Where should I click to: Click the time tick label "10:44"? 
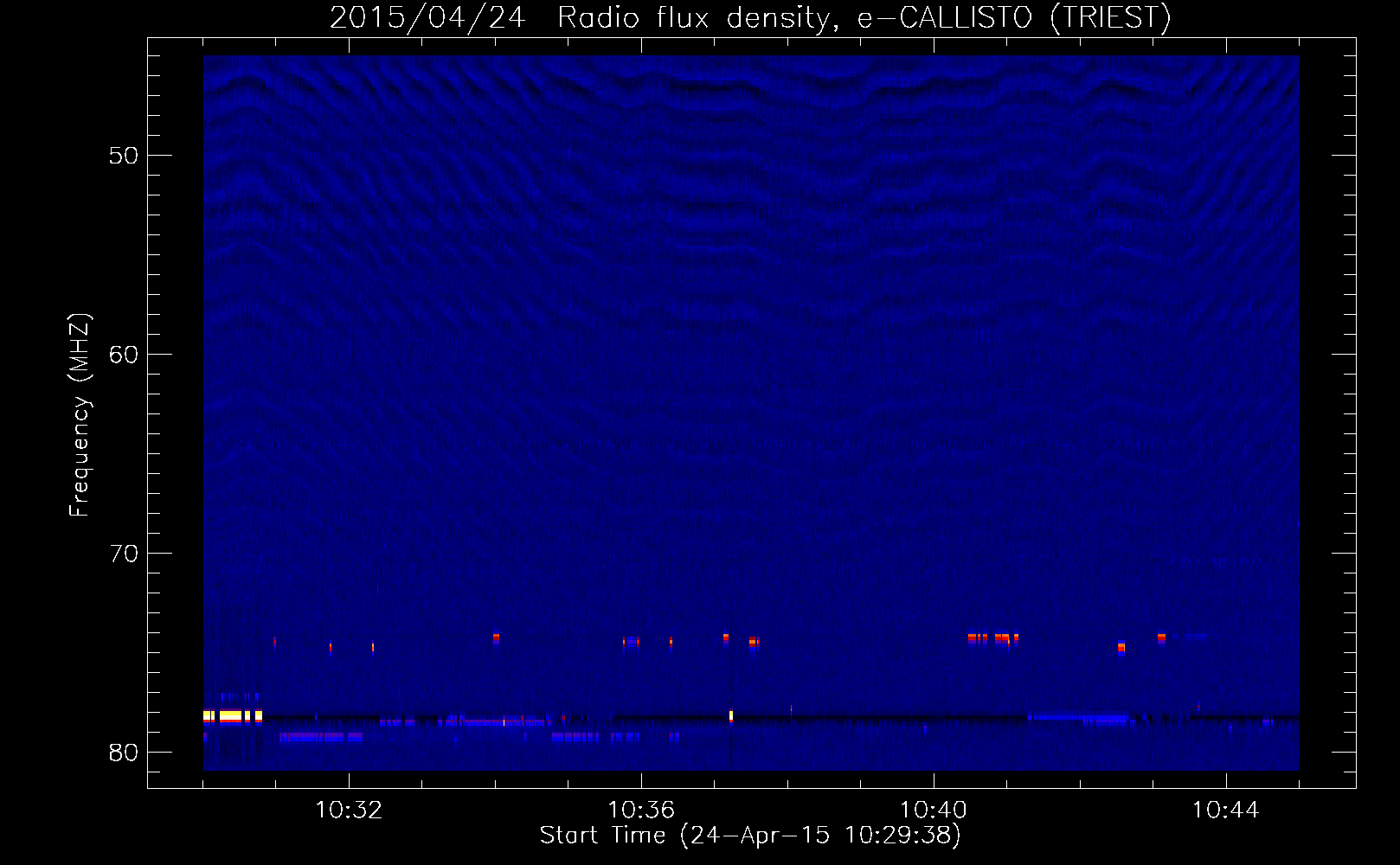(1226, 811)
